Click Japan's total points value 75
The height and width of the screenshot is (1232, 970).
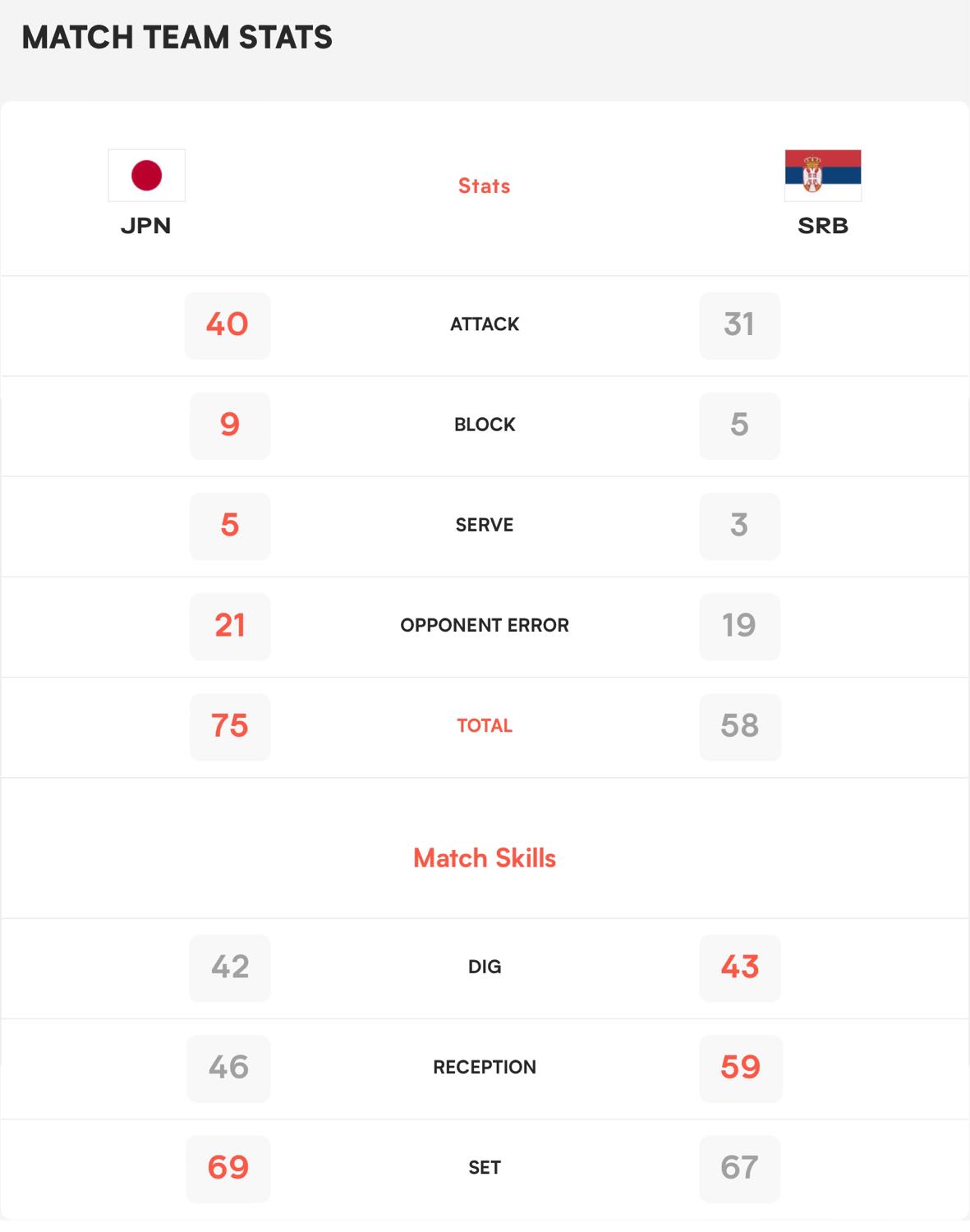click(230, 726)
